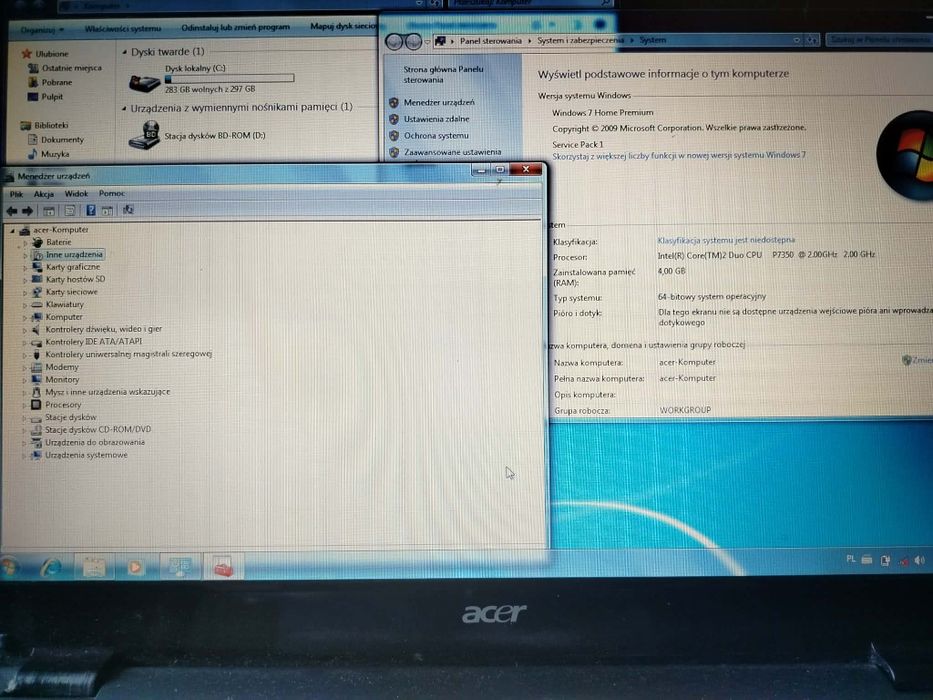Click the Modemy device icon
Screen dimensions: 933x700
click(x=37, y=367)
